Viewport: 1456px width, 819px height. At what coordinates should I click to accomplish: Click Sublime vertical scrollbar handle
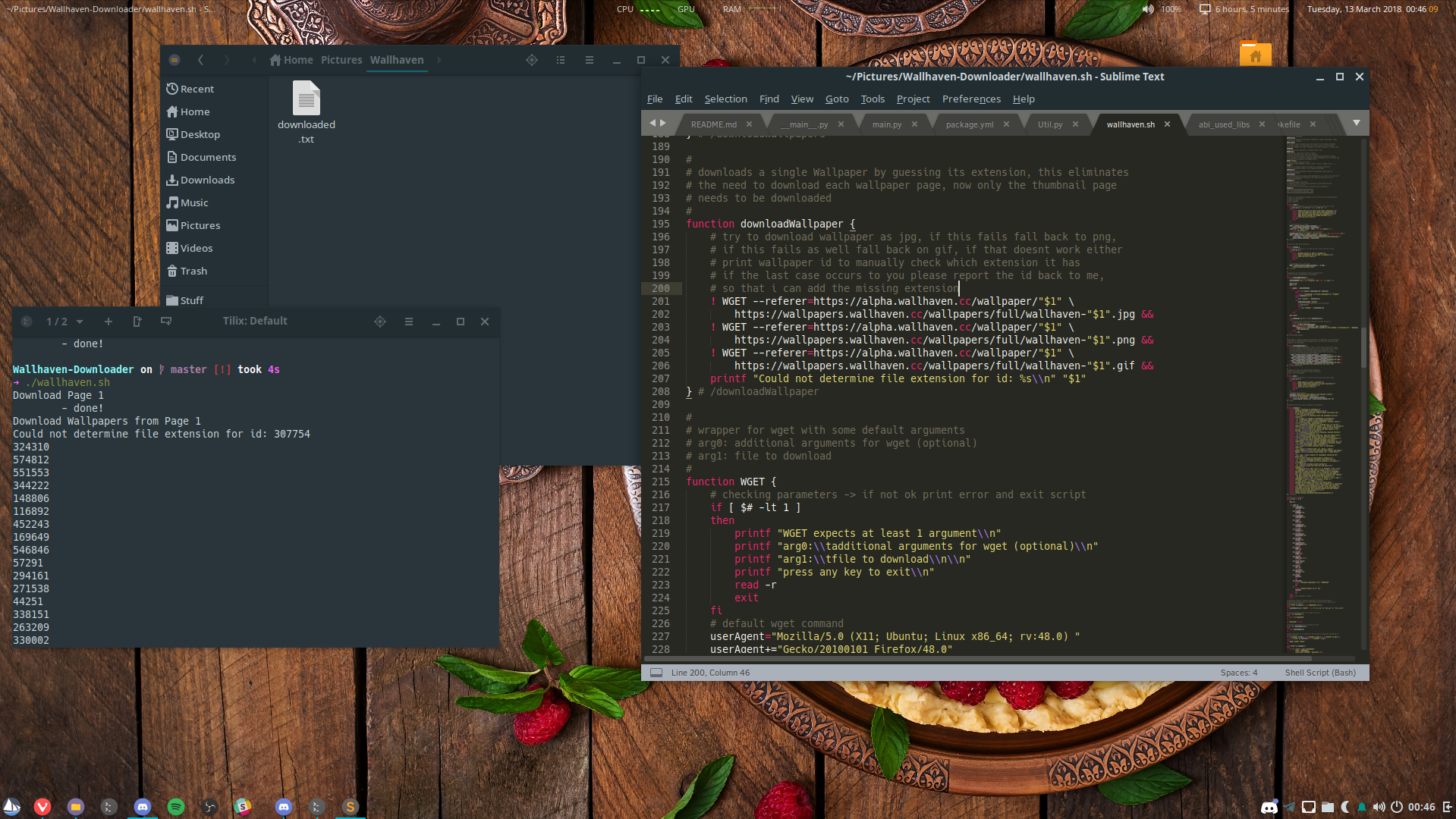point(1363,347)
